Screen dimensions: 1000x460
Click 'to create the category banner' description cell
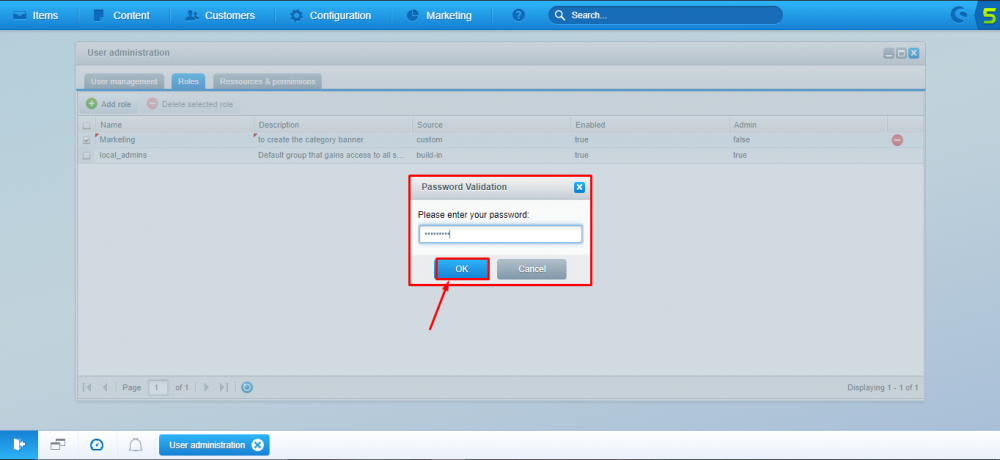click(x=333, y=140)
